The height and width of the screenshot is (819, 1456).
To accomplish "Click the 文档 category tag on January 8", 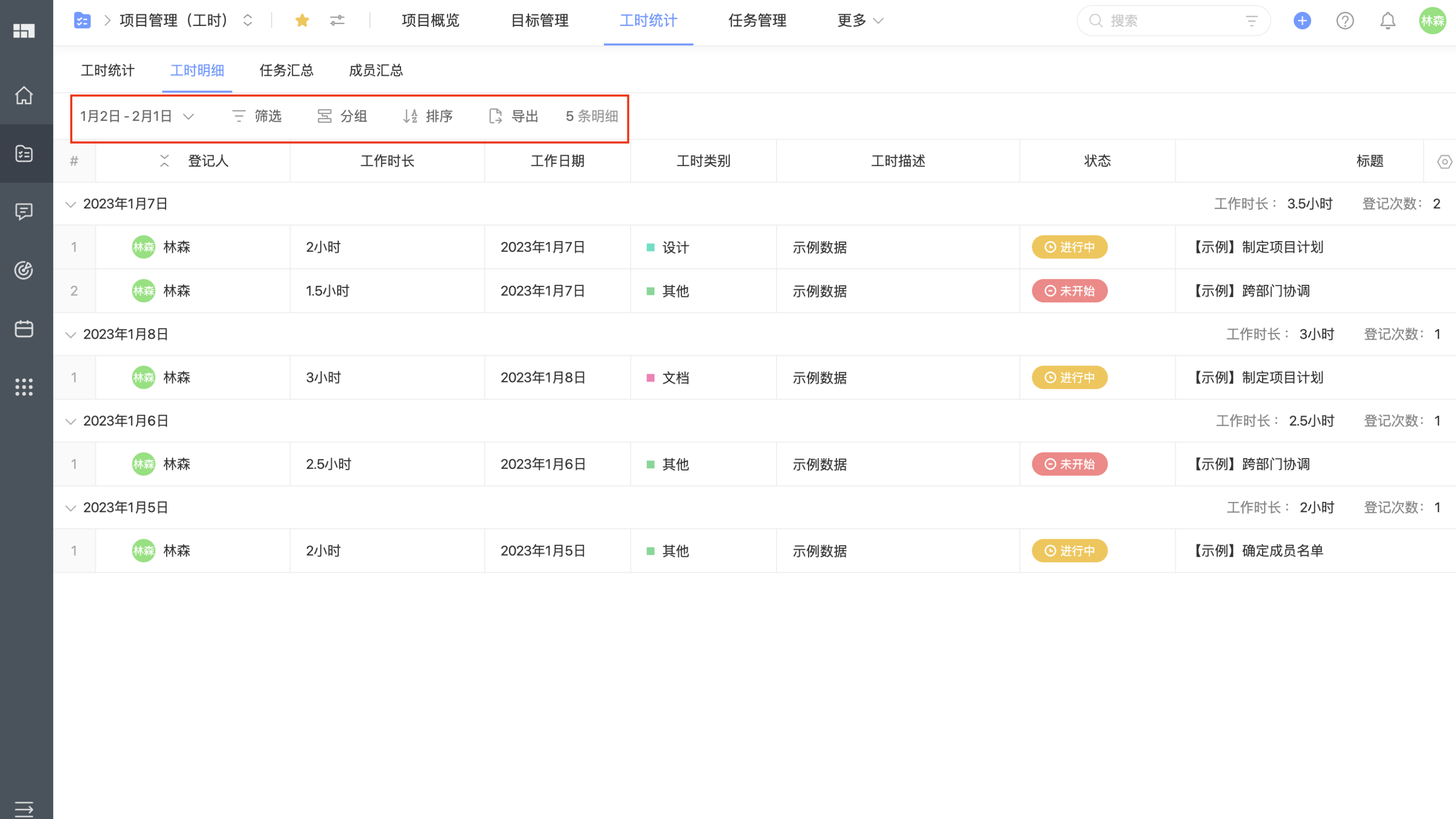I will click(668, 378).
